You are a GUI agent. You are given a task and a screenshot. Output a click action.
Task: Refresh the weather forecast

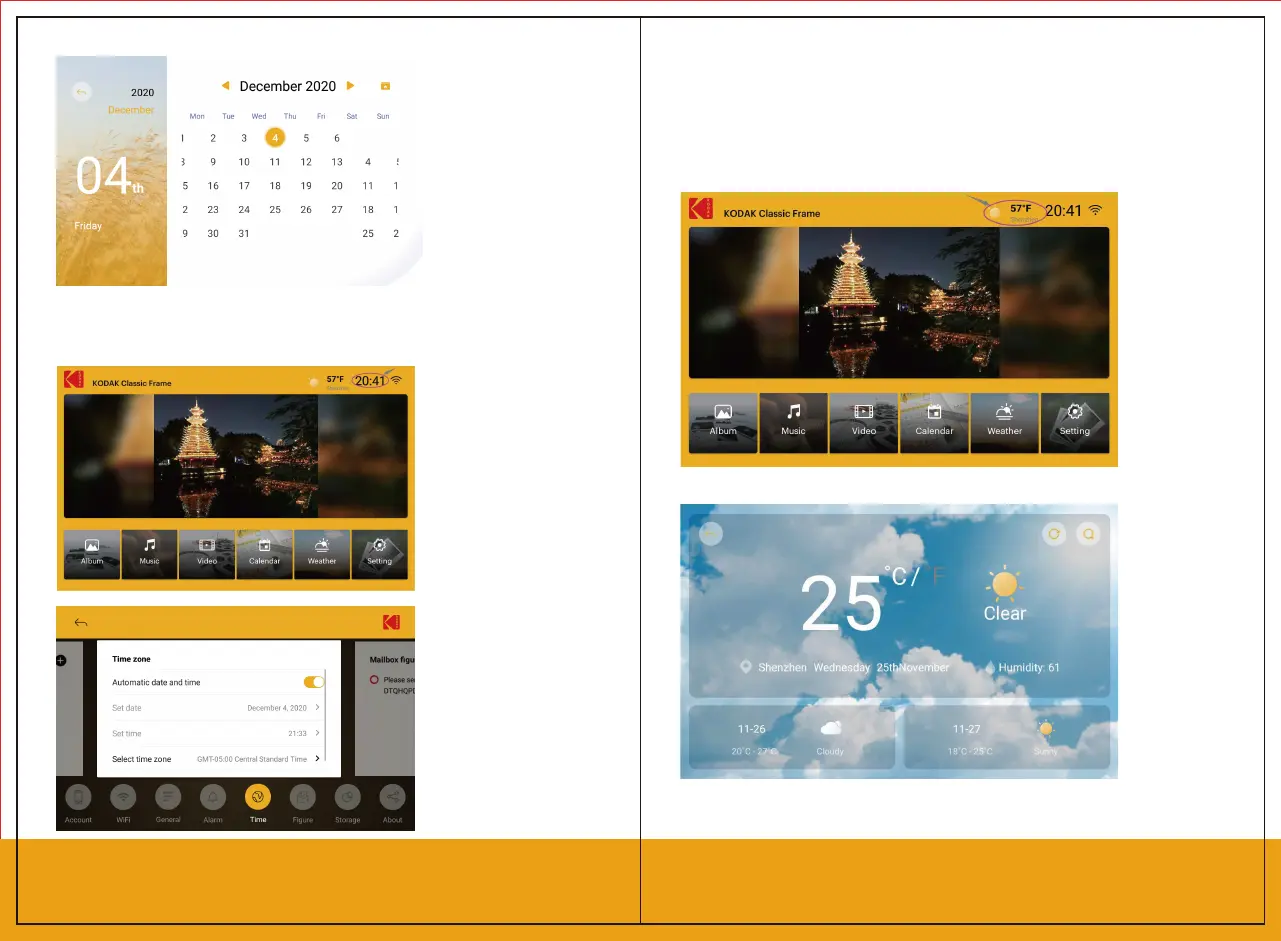[1054, 534]
